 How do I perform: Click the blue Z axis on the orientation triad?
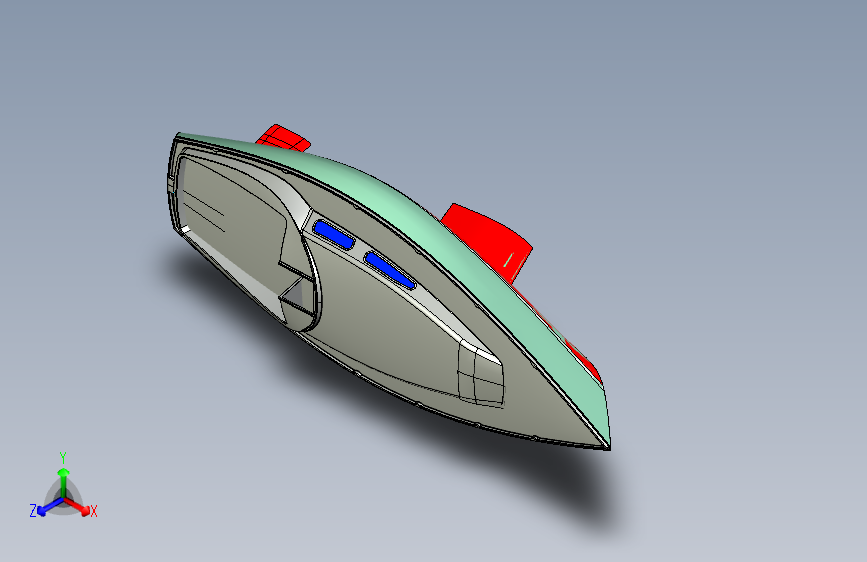pos(50,507)
